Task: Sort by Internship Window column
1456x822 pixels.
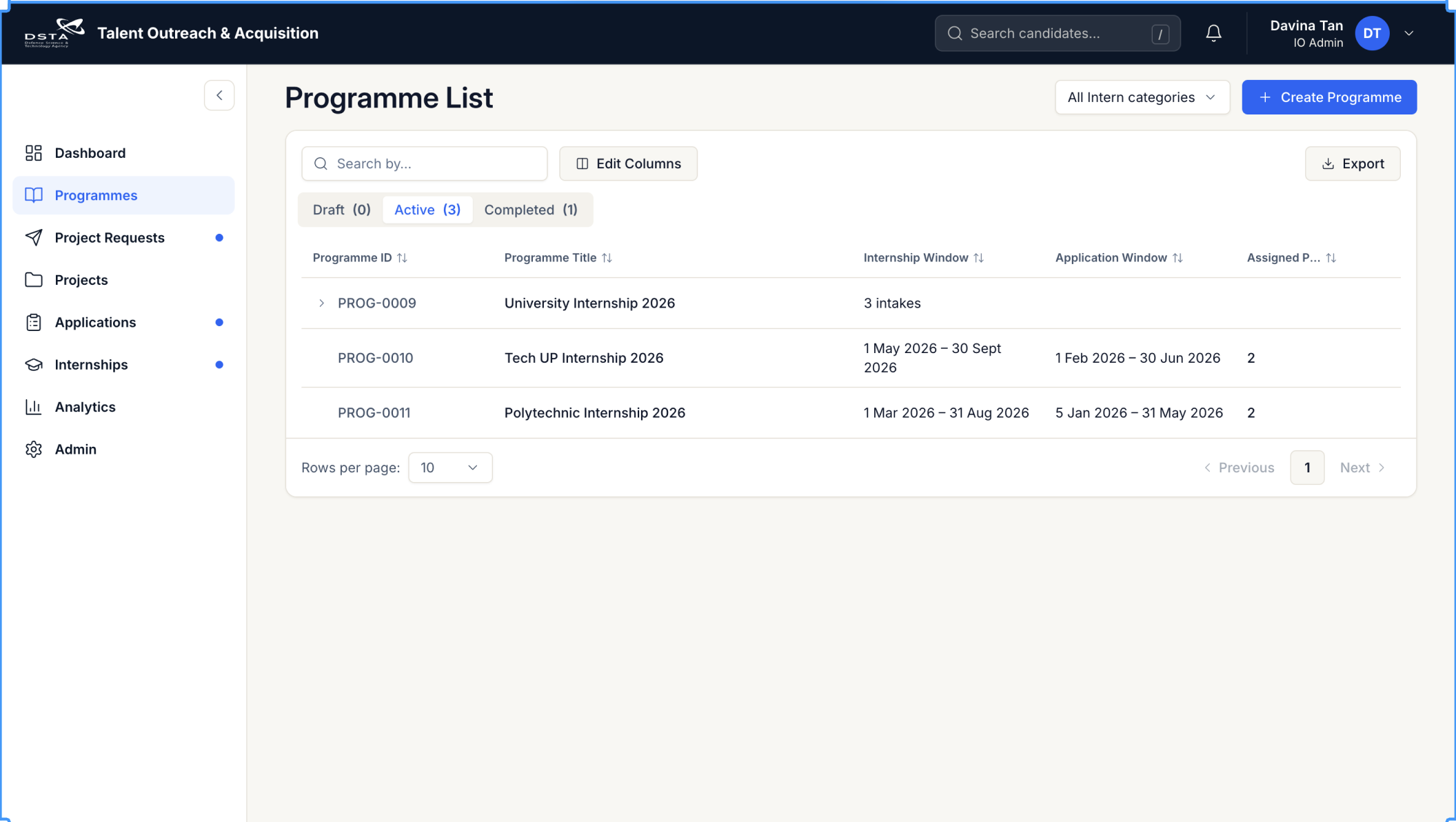Action: [x=978, y=258]
